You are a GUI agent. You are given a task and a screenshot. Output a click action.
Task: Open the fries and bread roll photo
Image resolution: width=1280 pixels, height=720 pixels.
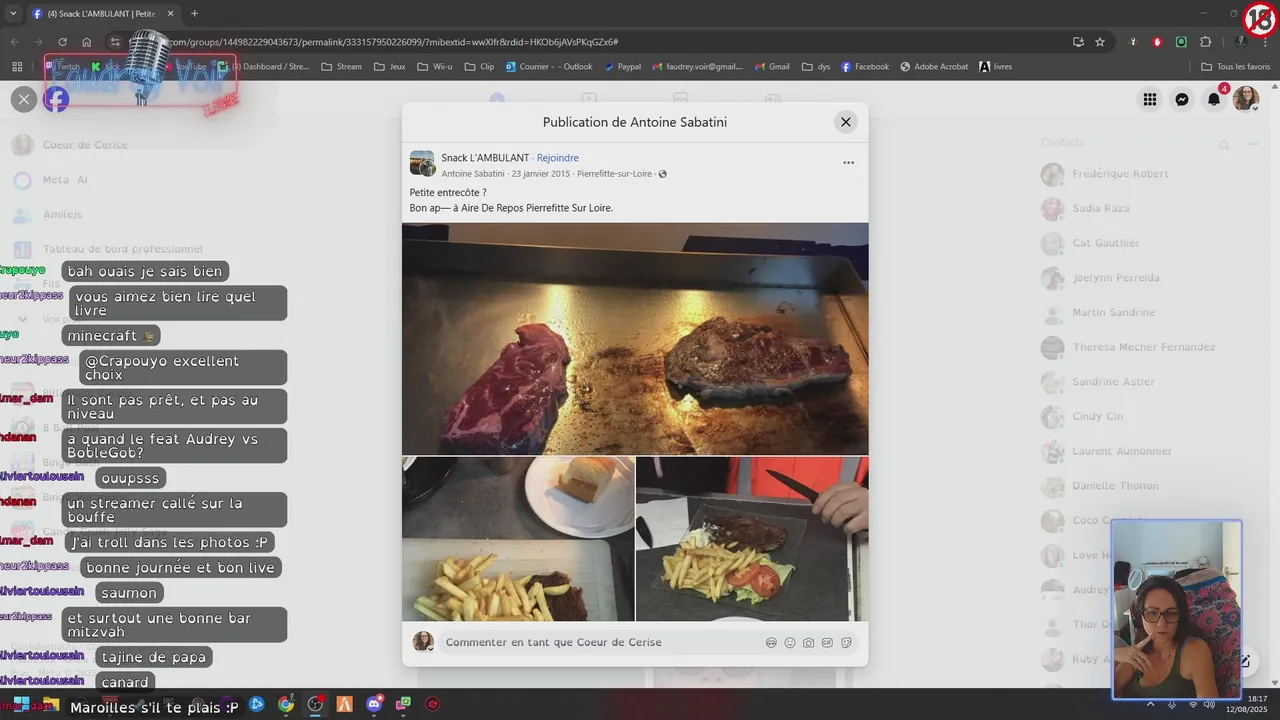point(518,539)
